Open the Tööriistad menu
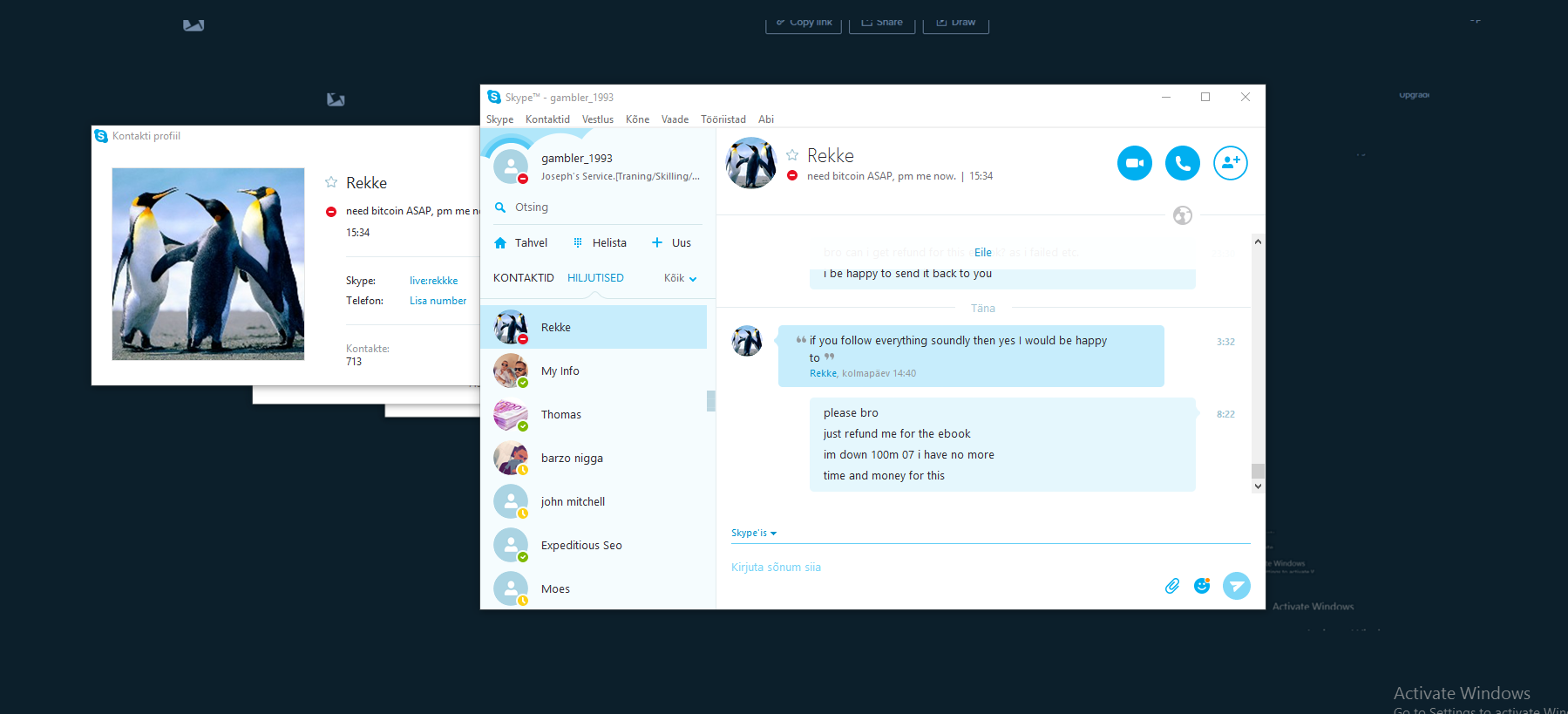1568x714 pixels. [x=723, y=119]
